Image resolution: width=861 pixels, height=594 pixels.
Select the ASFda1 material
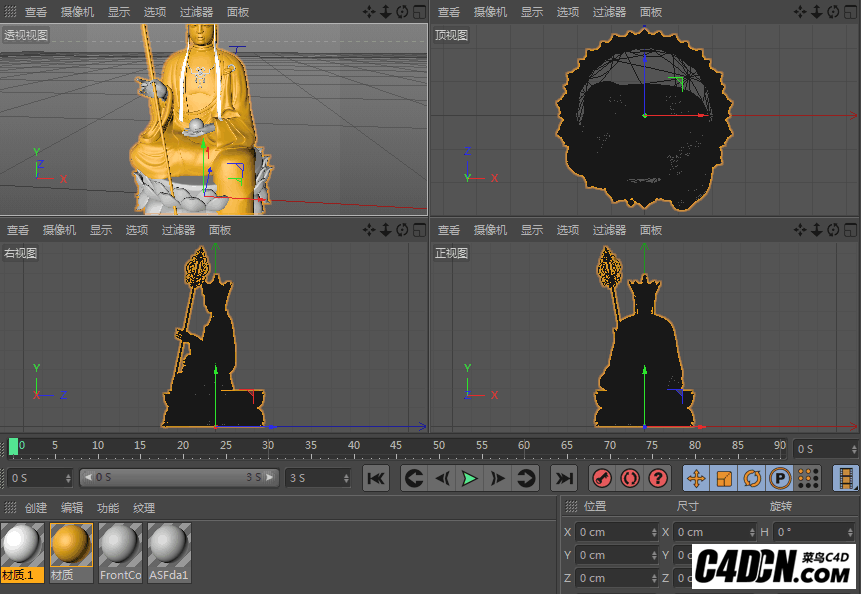[x=170, y=552]
